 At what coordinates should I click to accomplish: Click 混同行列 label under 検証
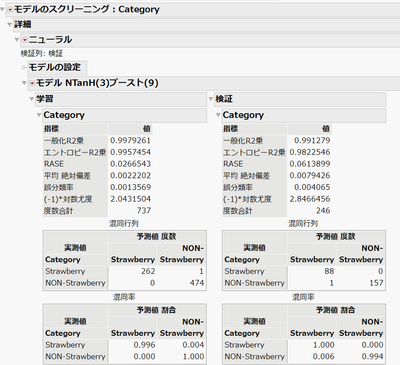click(x=303, y=223)
